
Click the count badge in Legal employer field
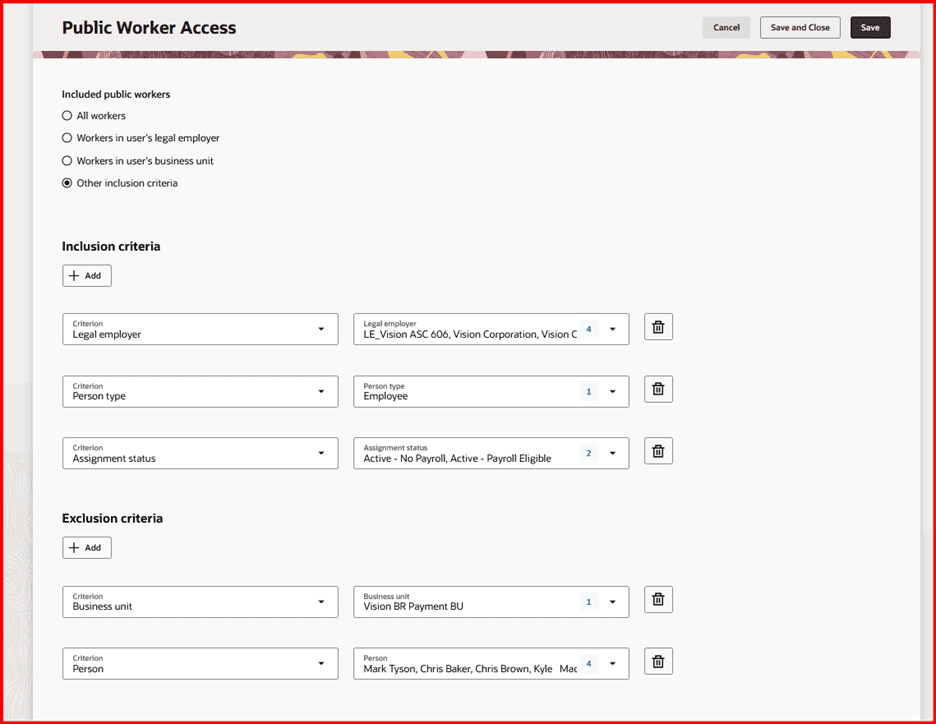(x=589, y=329)
